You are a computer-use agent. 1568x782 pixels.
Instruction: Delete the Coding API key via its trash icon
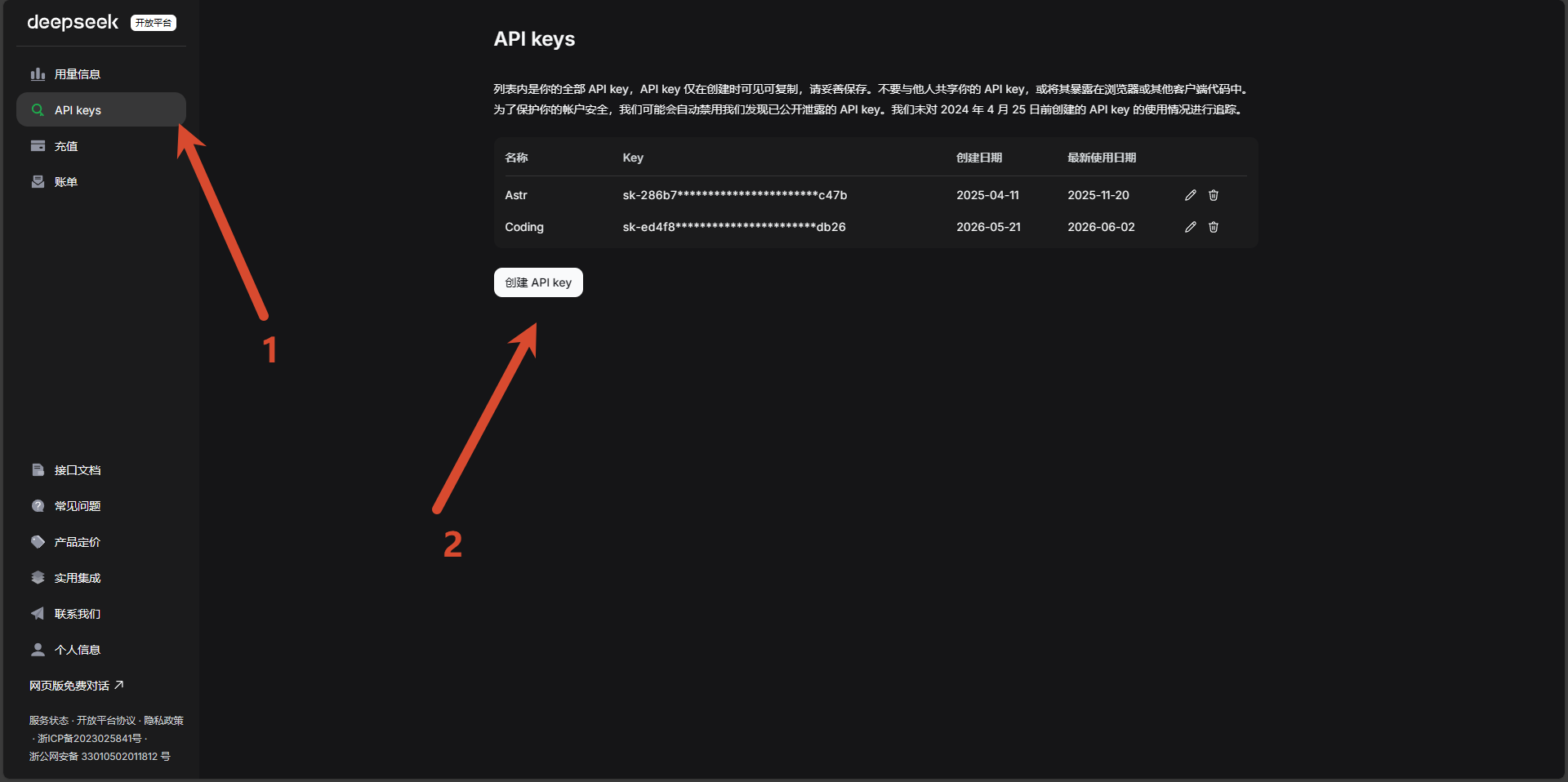tap(1214, 227)
